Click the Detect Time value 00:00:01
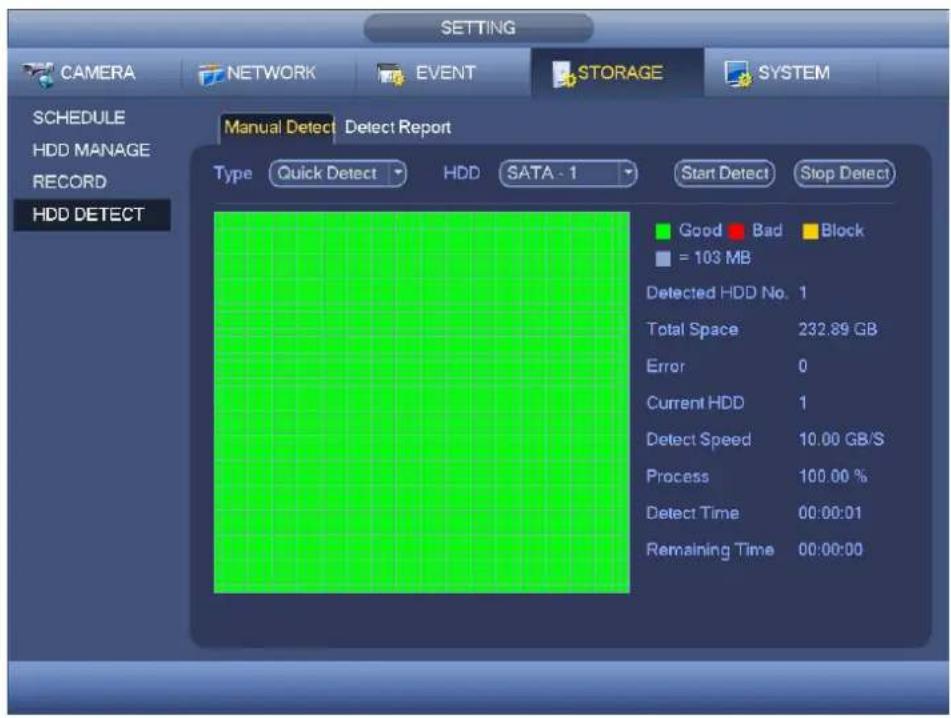Screen dimensions: 951x718 pyautogui.click(x=830, y=513)
